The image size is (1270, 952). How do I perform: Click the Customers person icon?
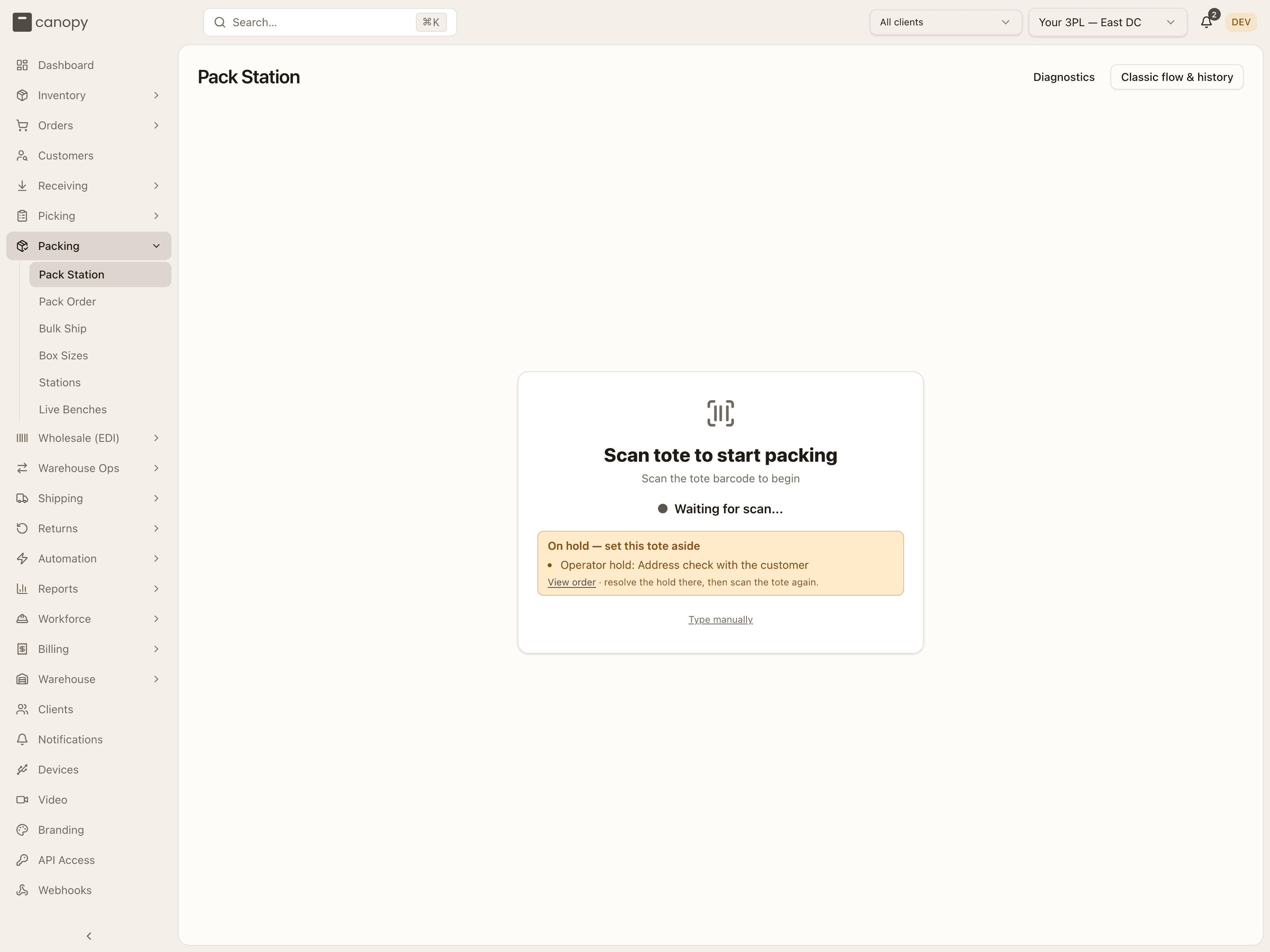click(22, 155)
